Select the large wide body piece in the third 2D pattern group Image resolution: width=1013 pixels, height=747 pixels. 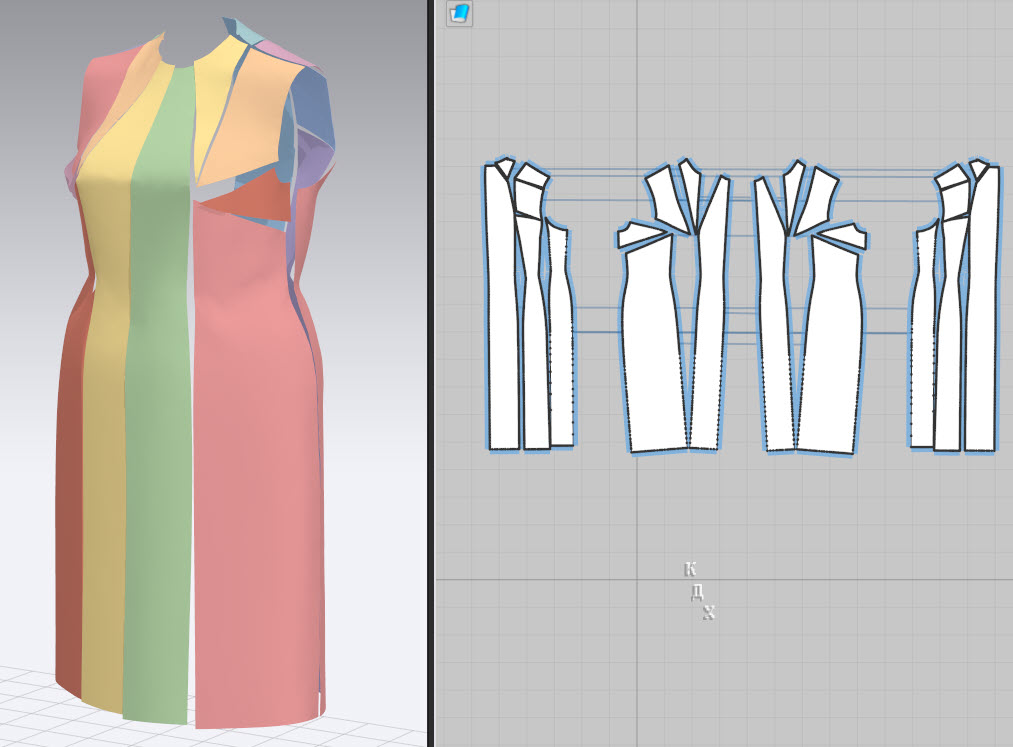tap(833, 349)
